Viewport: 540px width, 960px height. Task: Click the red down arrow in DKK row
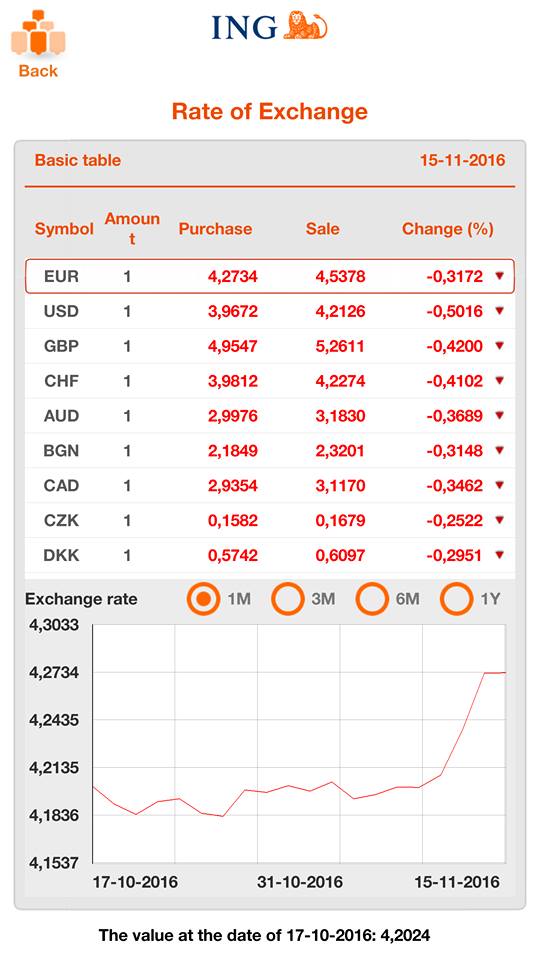499,555
